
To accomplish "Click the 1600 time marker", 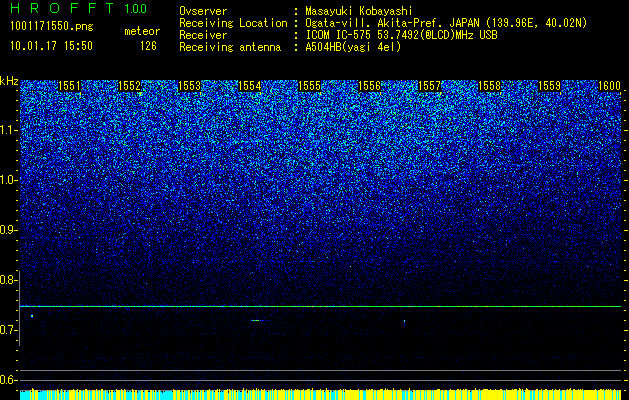I will pyautogui.click(x=609, y=86).
